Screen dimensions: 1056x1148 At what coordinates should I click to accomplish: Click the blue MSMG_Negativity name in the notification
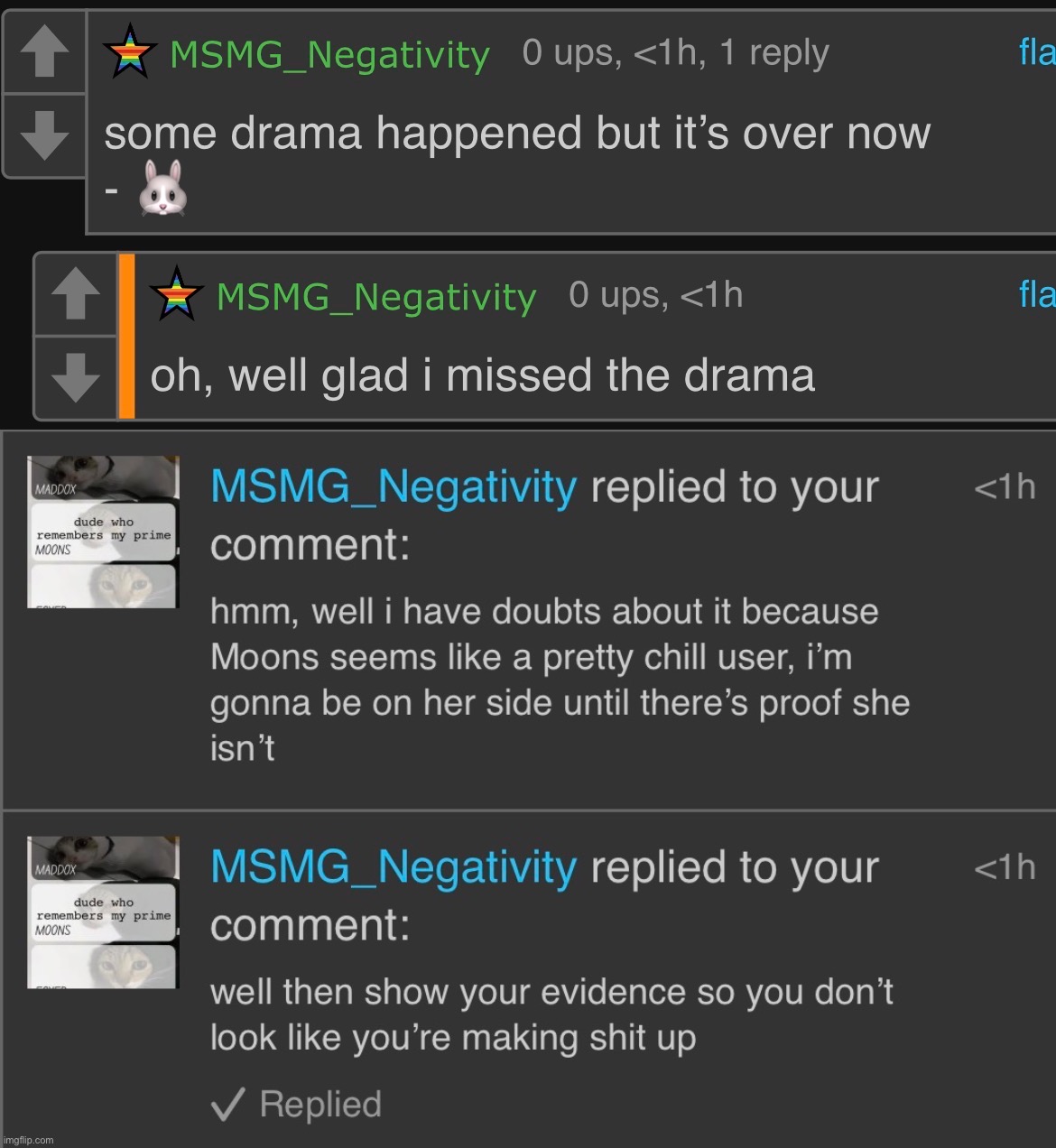tap(392, 486)
